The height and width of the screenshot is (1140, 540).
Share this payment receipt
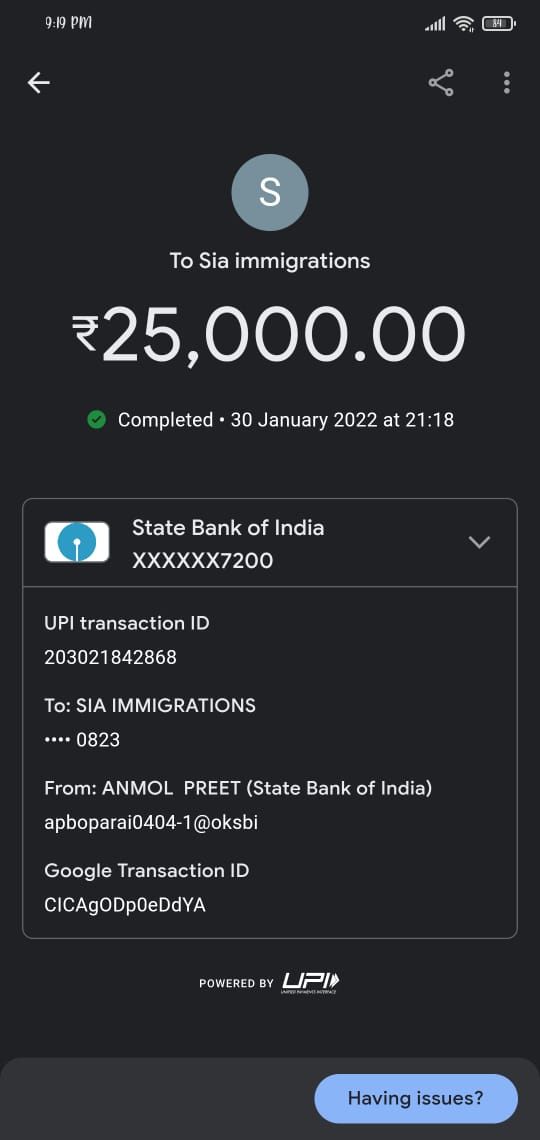(x=441, y=83)
